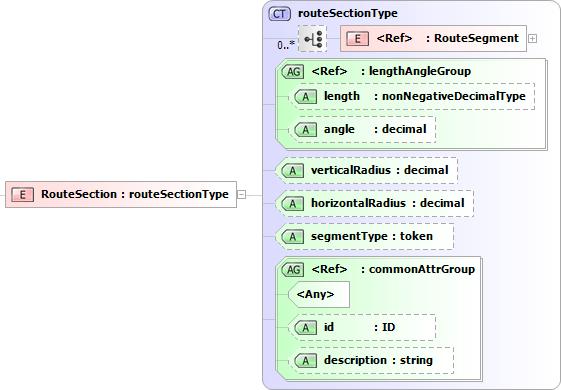Image resolution: width=561 pixels, height=390 pixels.
Task: Click the E icon of RouteSegment reference
Action: click(x=358, y=38)
